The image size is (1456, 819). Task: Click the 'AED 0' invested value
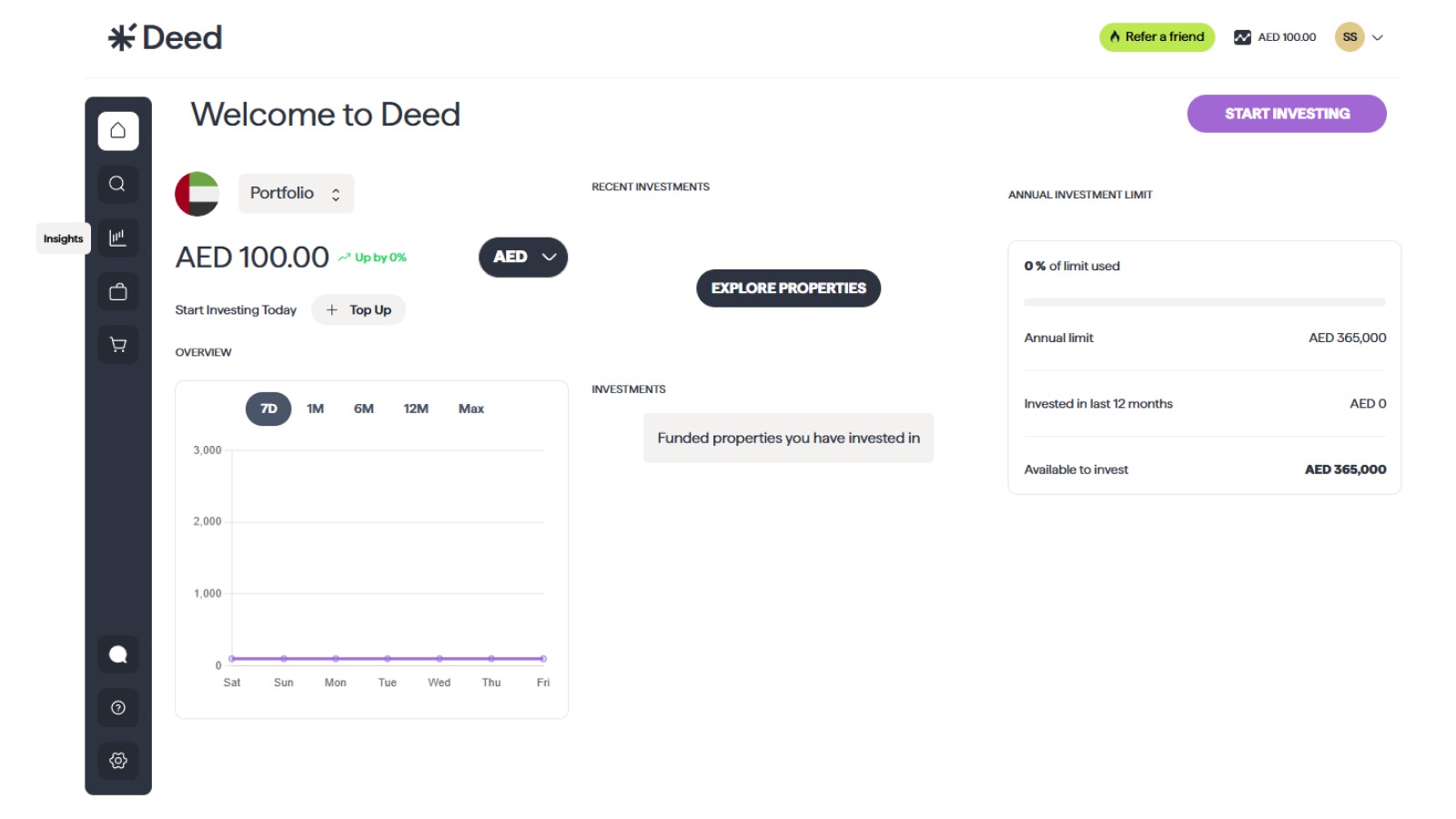coord(1369,404)
